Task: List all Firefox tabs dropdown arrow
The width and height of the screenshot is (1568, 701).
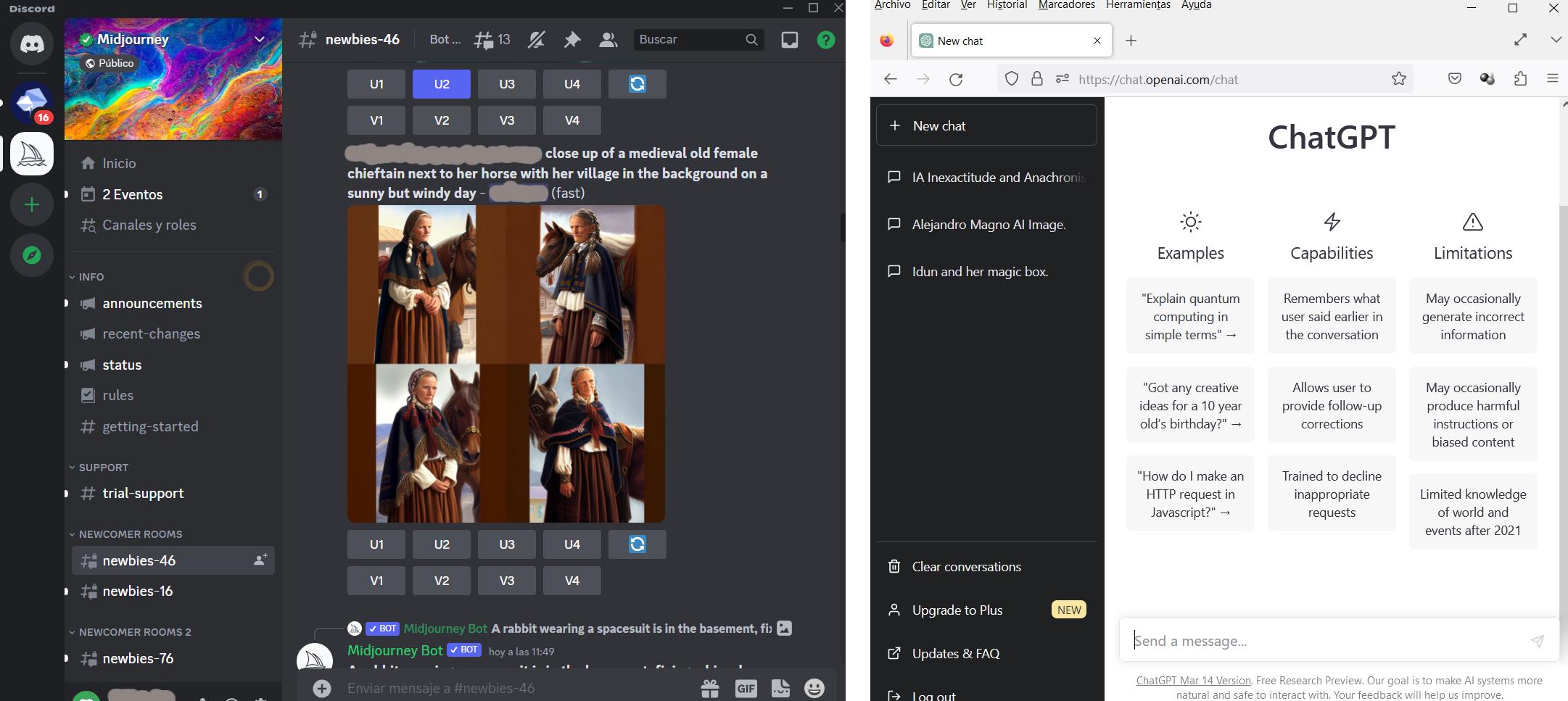Action: pos(1556,40)
